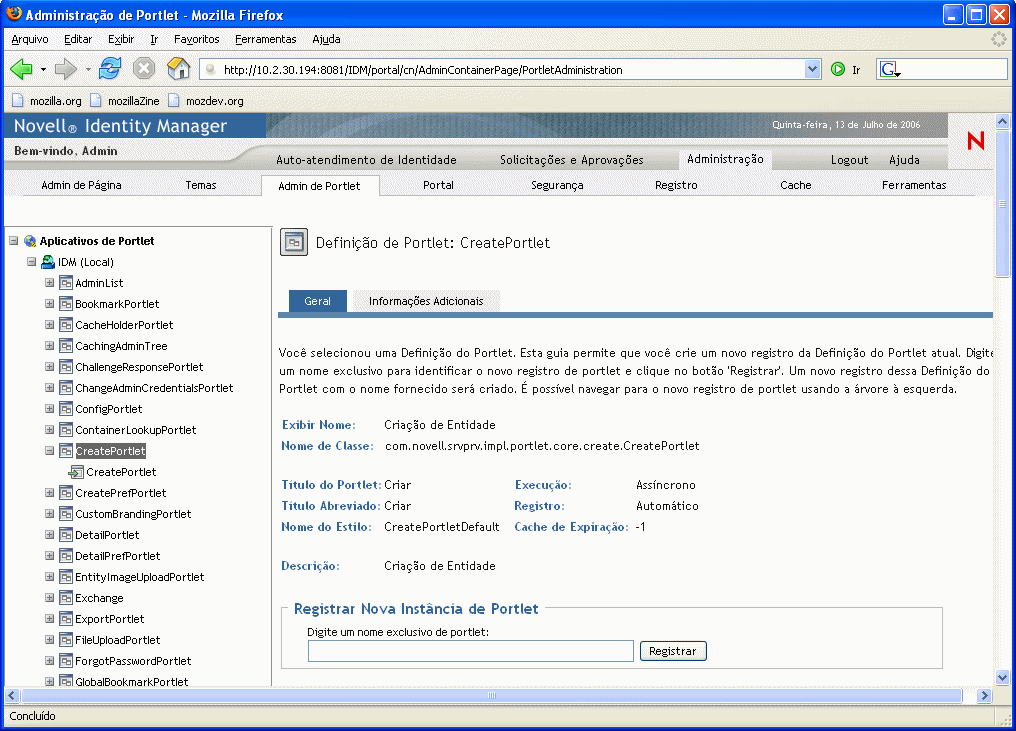The image size is (1016, 731).
Task: Select GlobalBookmarkPortlet in the tree
Action: click(x=132, y=681)
